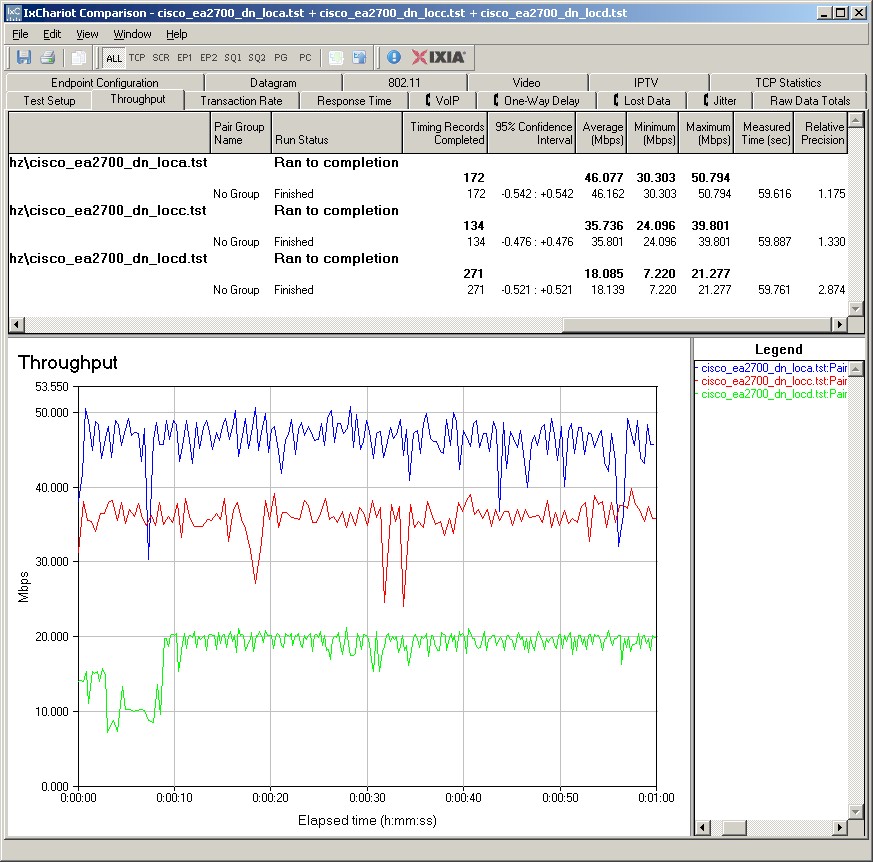Toggle the EP2 filter button
Screen dimensions: 873x862
click(x=209, y=57)
